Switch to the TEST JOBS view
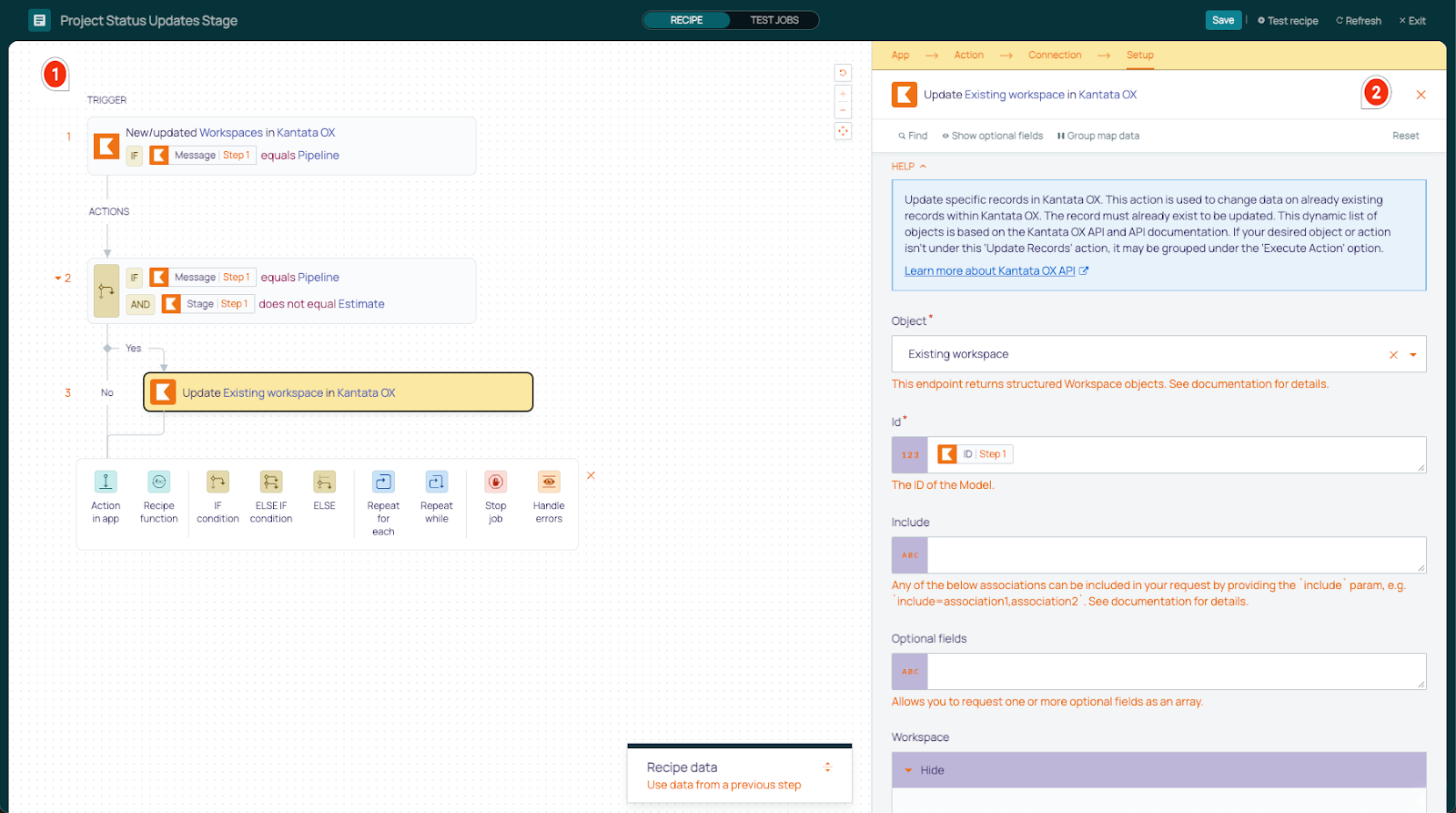Screen dimensions: 1456x813 coord(774,20)
